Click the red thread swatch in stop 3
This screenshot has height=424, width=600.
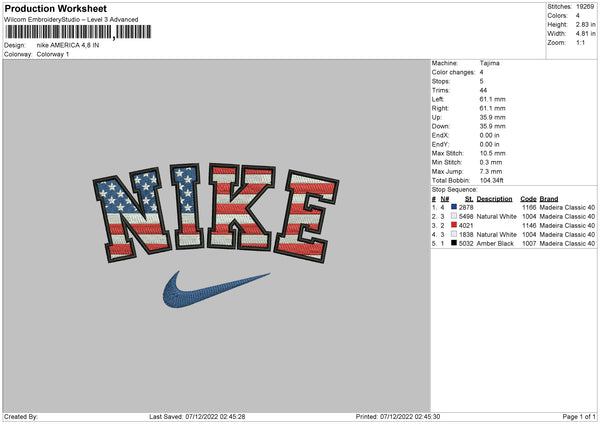(x=454, y=225)
